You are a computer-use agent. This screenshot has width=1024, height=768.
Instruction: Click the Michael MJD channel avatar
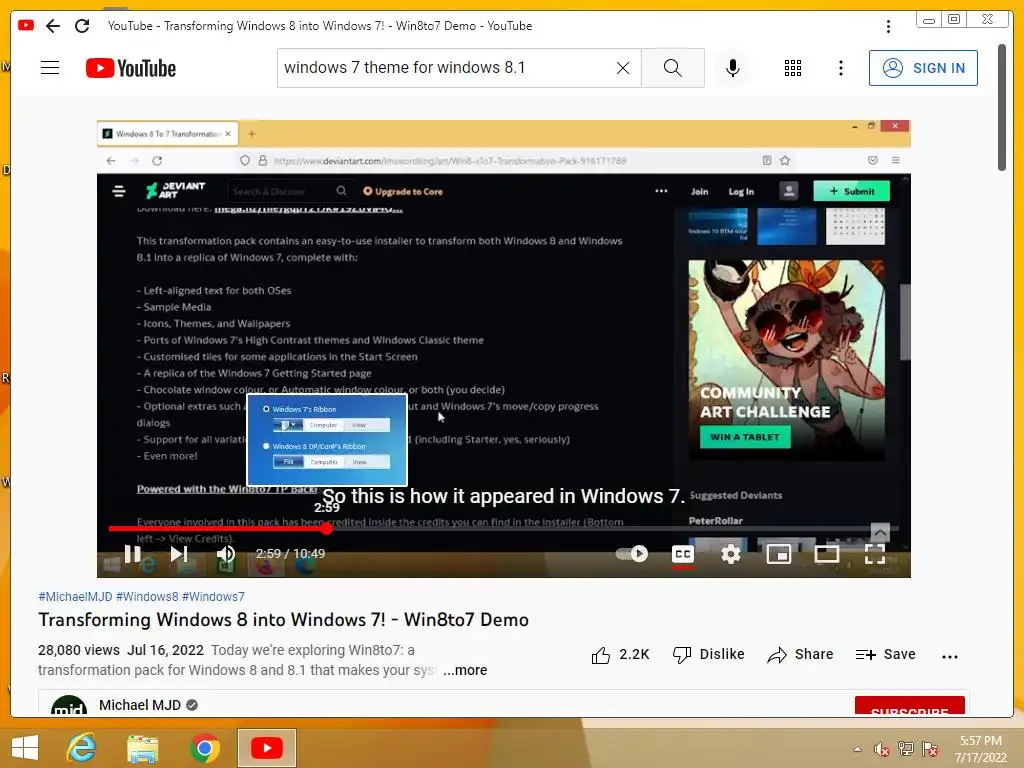(x=69, y=705)
